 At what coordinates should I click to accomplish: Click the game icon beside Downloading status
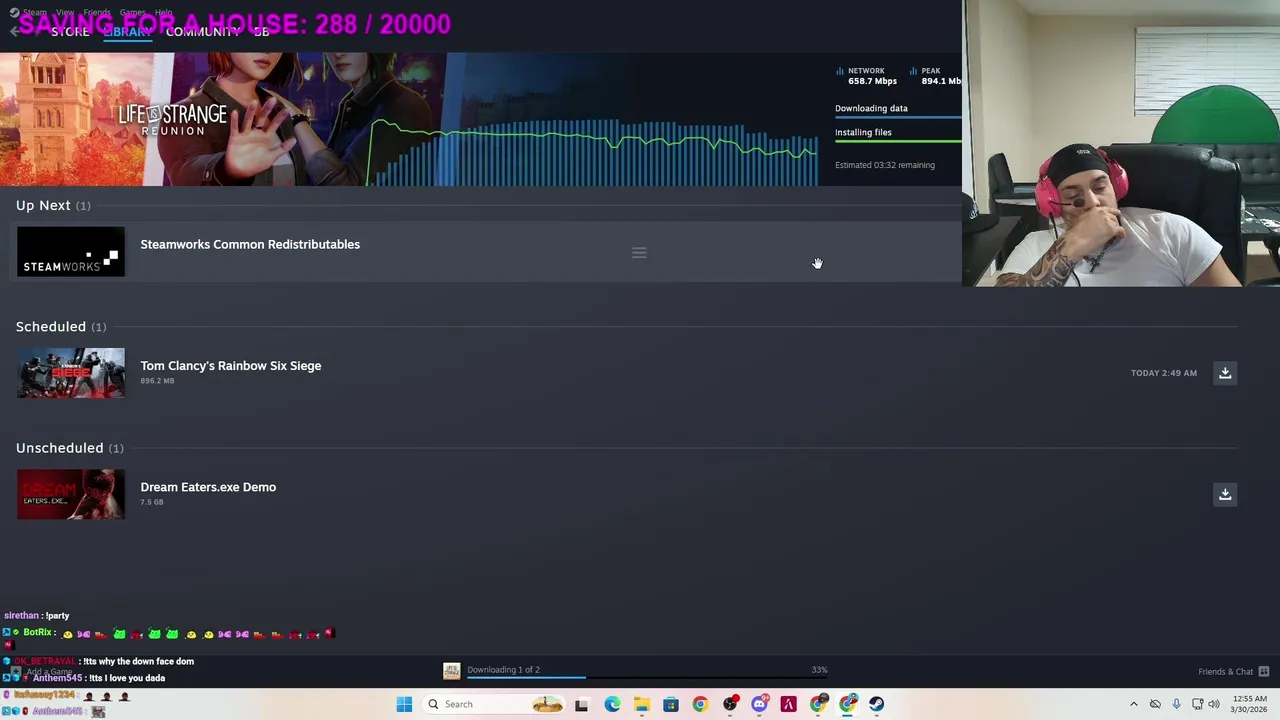(452, 671)
